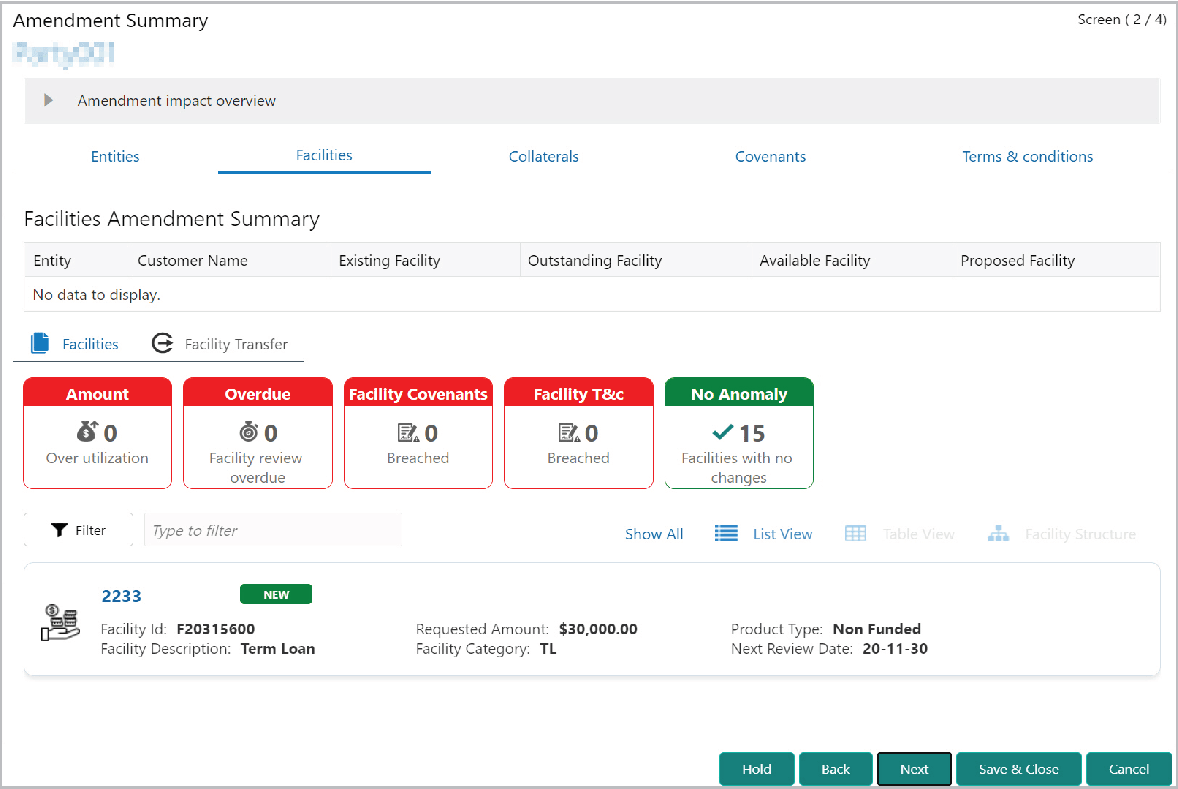Click the No Anomaly checkmark icon
This screenshot has height=789, width=1178.
click(x=723, y=432)
